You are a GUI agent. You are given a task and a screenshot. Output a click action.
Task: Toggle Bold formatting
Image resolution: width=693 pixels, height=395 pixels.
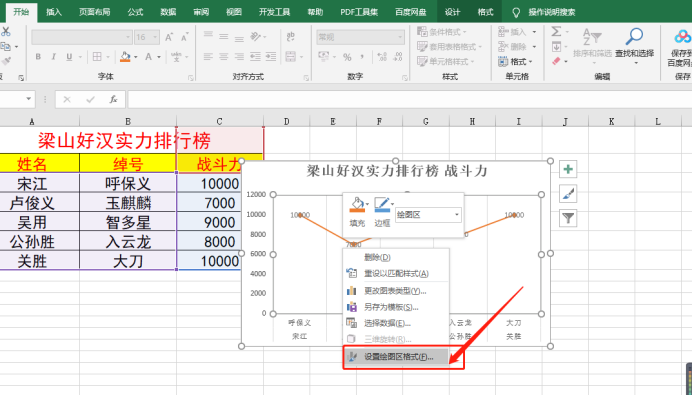pyautogui.click(x=38, y=57)
